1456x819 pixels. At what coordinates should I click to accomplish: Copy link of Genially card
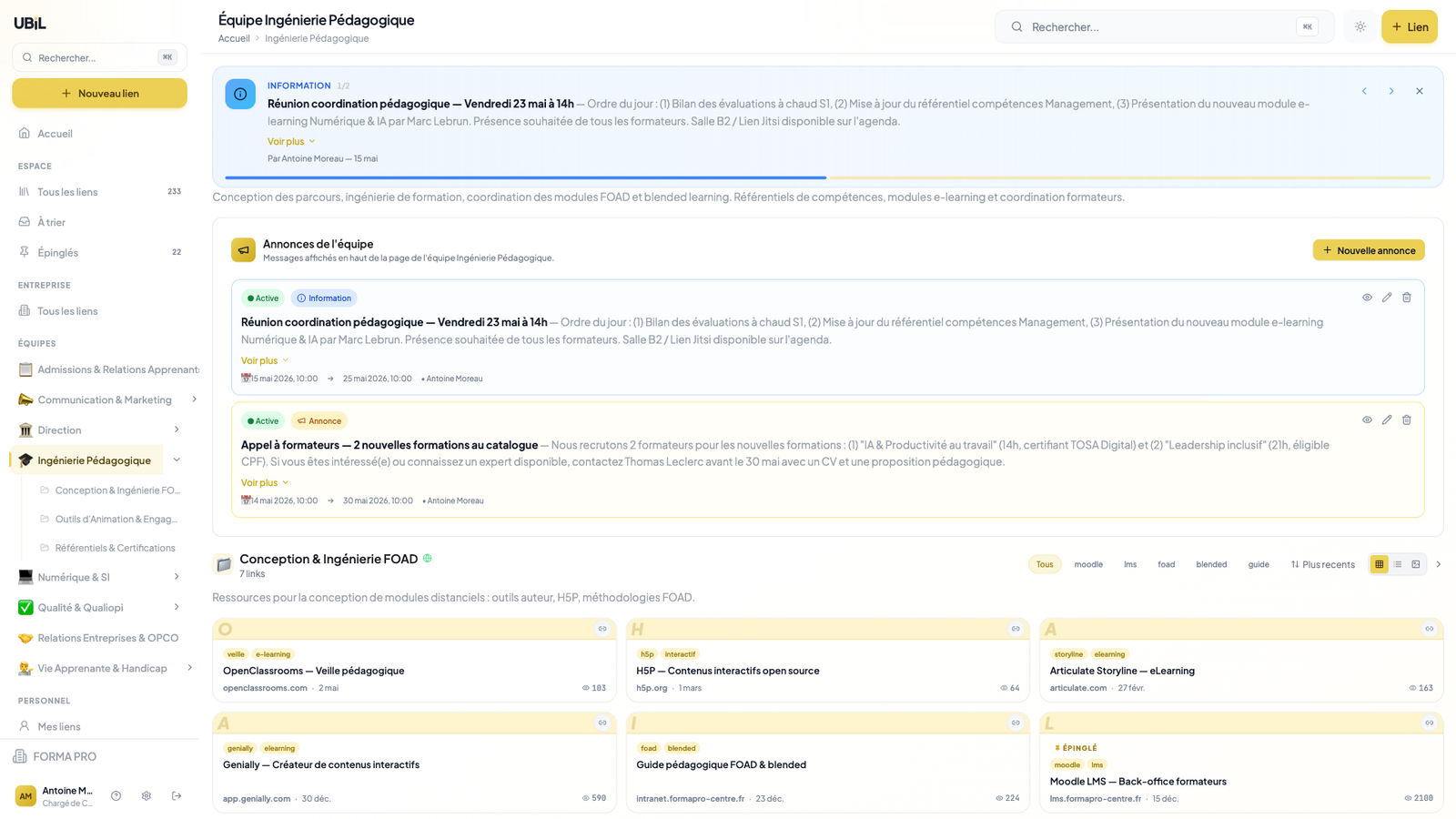602,723
